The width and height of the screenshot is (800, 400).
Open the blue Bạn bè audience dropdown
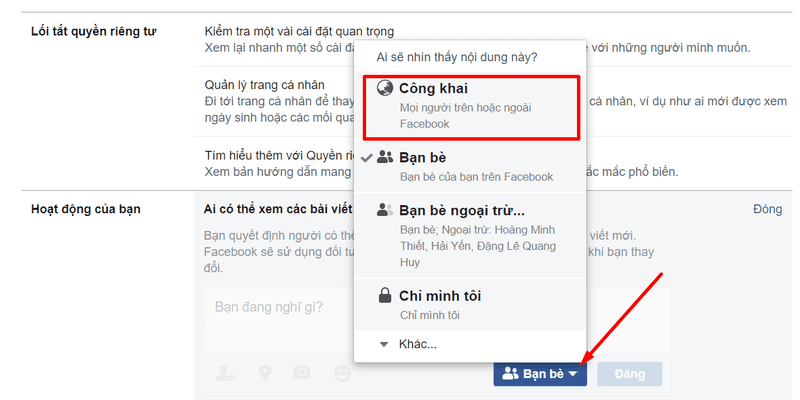click(x=540, y=374)
